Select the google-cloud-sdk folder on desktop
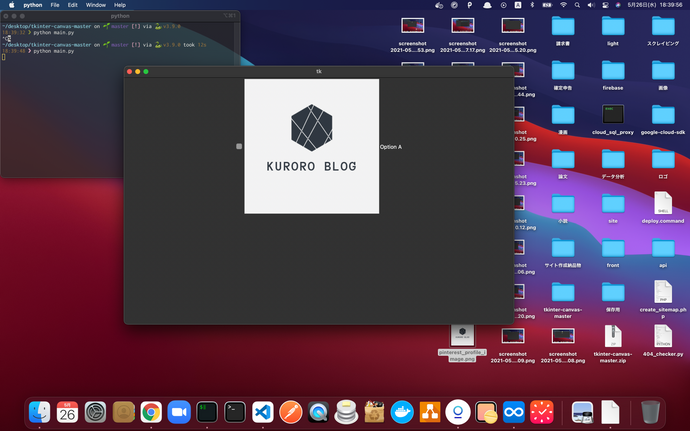The height and width of the screenshot is (431, 690). (x=663, y=119)
